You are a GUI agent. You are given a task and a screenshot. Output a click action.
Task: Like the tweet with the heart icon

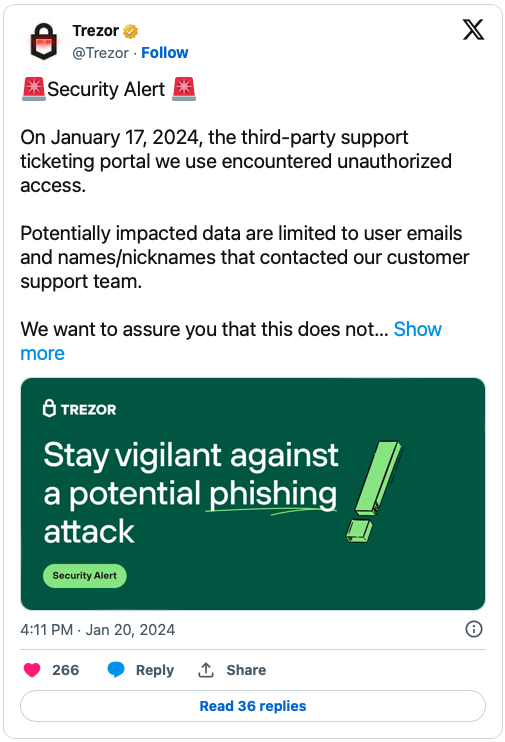32,670
